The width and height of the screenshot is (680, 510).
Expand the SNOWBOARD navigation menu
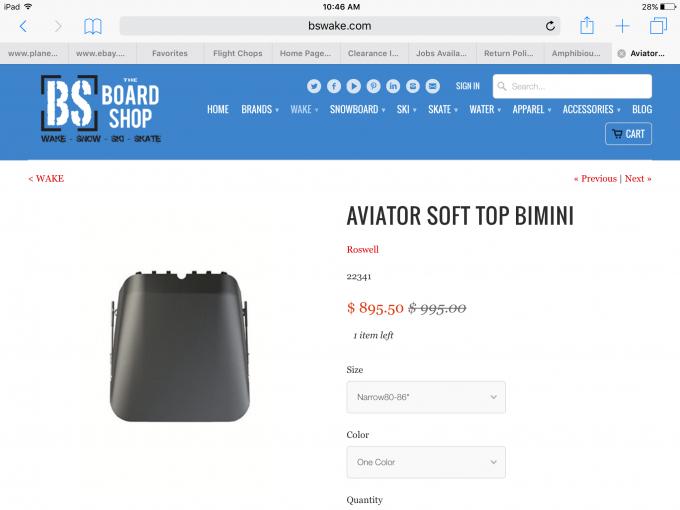(357, 109)
